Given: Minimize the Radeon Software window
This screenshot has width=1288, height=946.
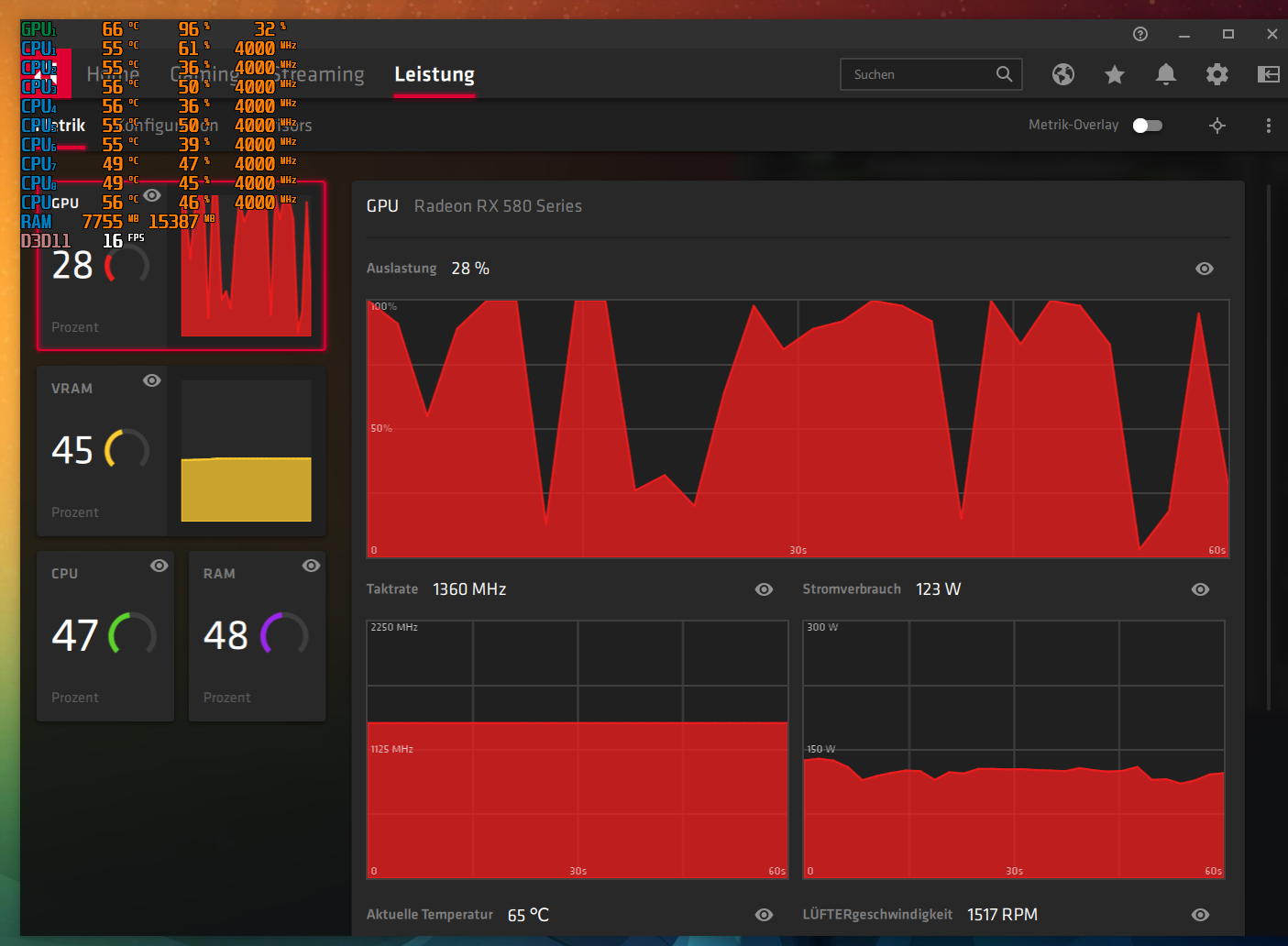Looking at the screenshot, I should coord(1184,34).
